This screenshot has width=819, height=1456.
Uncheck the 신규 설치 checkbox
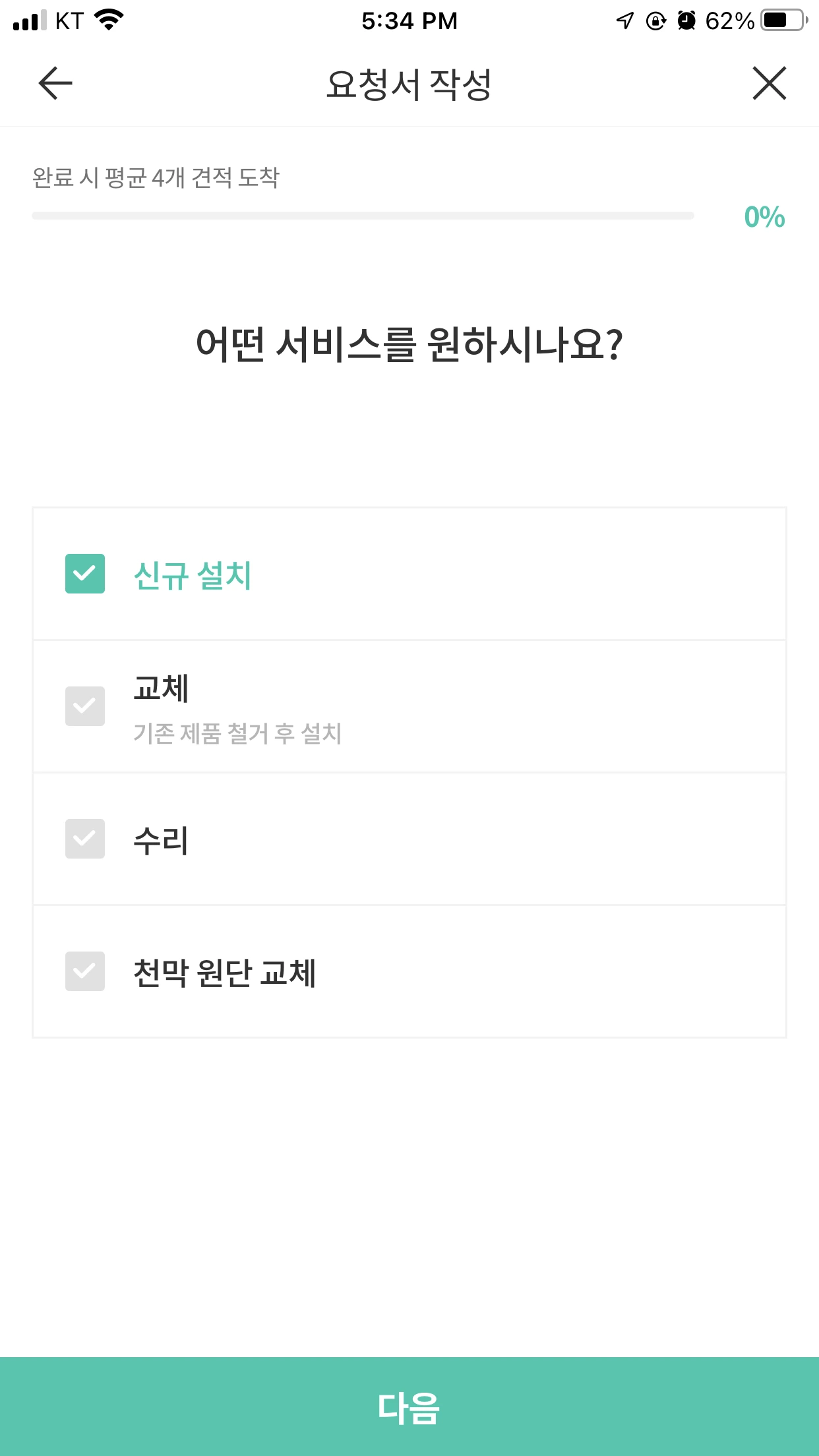[85, 574]
